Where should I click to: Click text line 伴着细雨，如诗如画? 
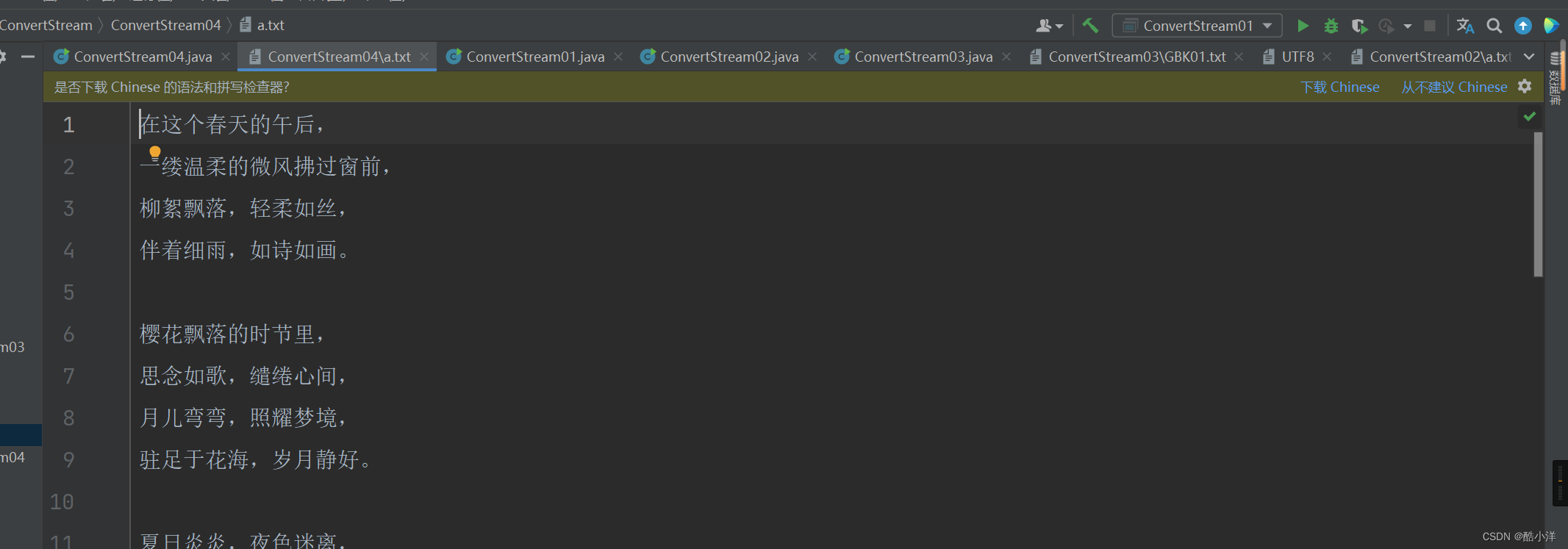245,250
